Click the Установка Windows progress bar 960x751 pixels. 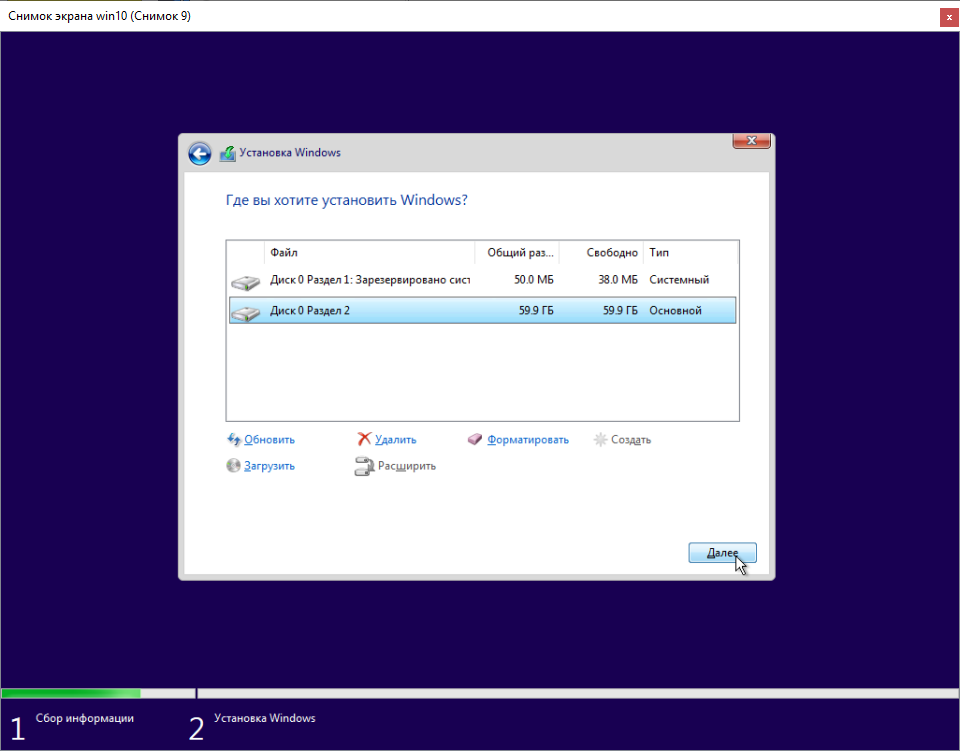point(578,693)
